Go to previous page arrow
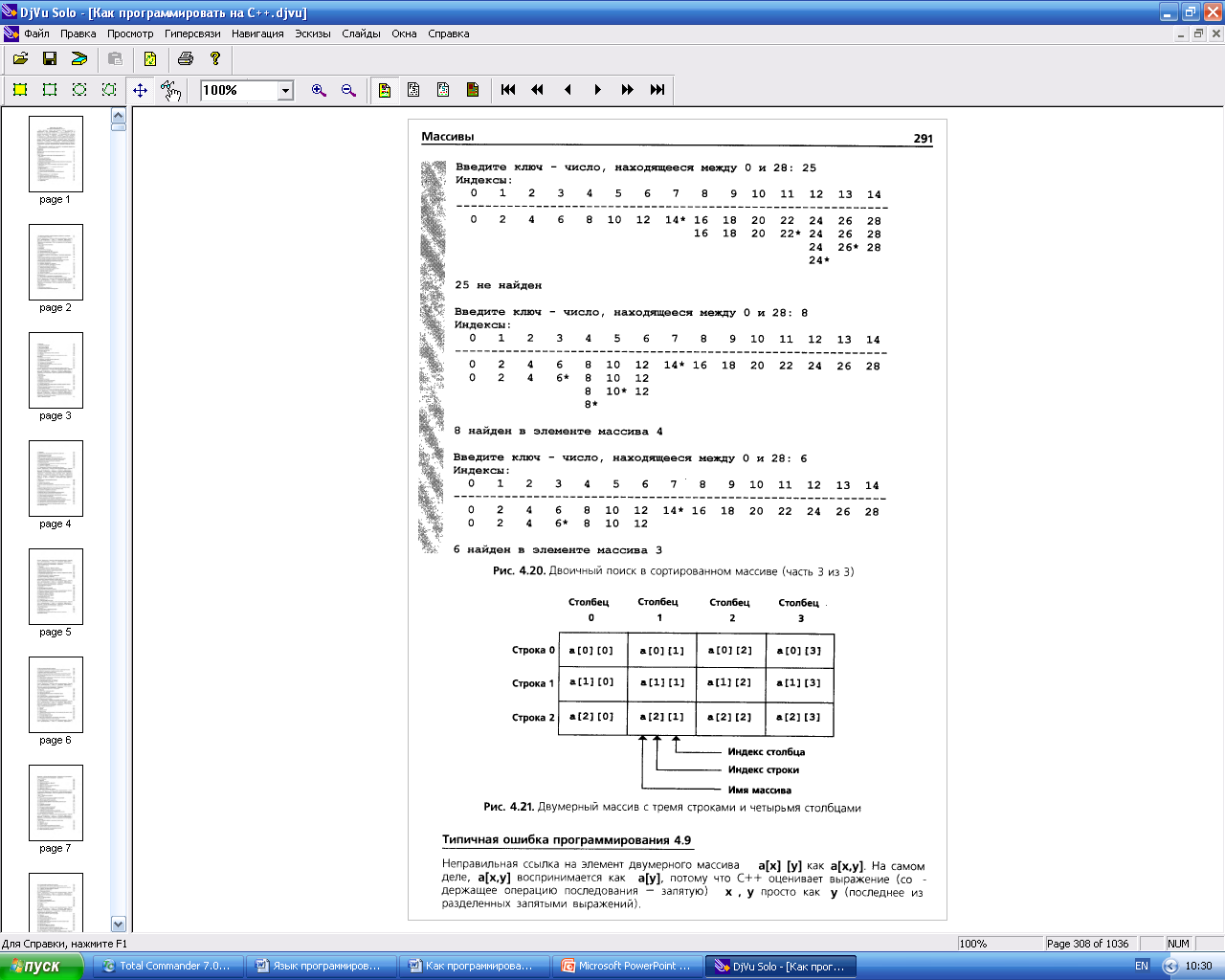Viewport: 1225px width, 980px height. (x=568, y=90)
